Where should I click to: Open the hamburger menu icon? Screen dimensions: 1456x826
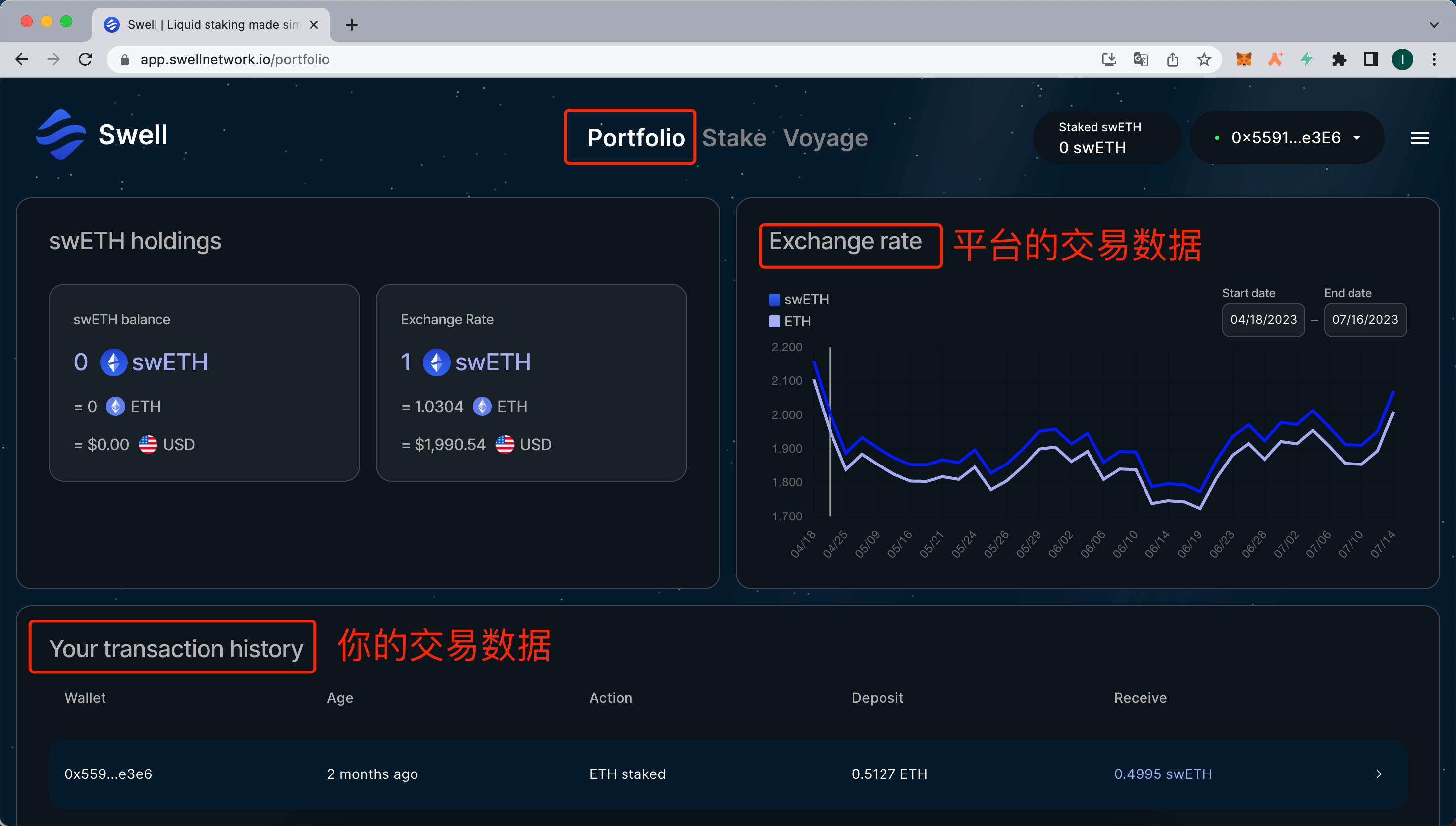1420,138
